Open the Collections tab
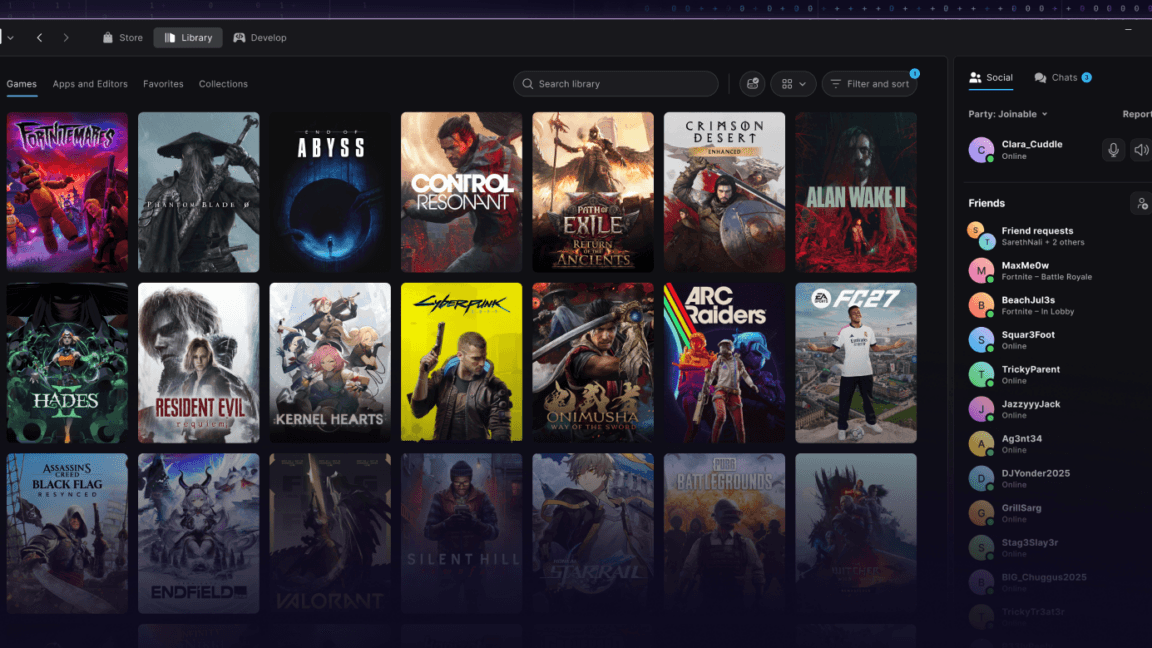 pos(223,84)
